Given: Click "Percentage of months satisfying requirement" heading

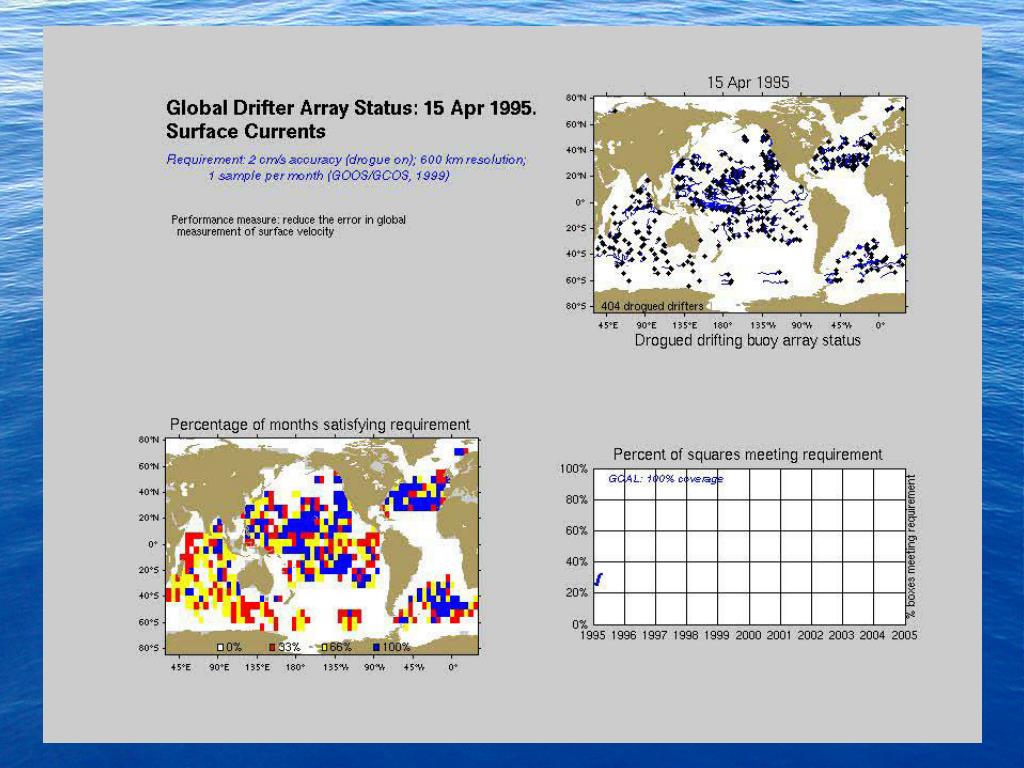Looking at the screenshot, I should click(x=320, y=425).
